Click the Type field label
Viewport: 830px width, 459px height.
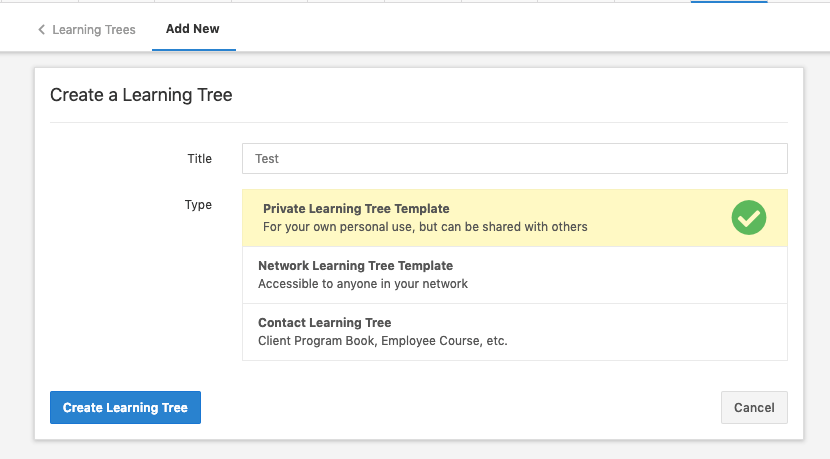198,205
